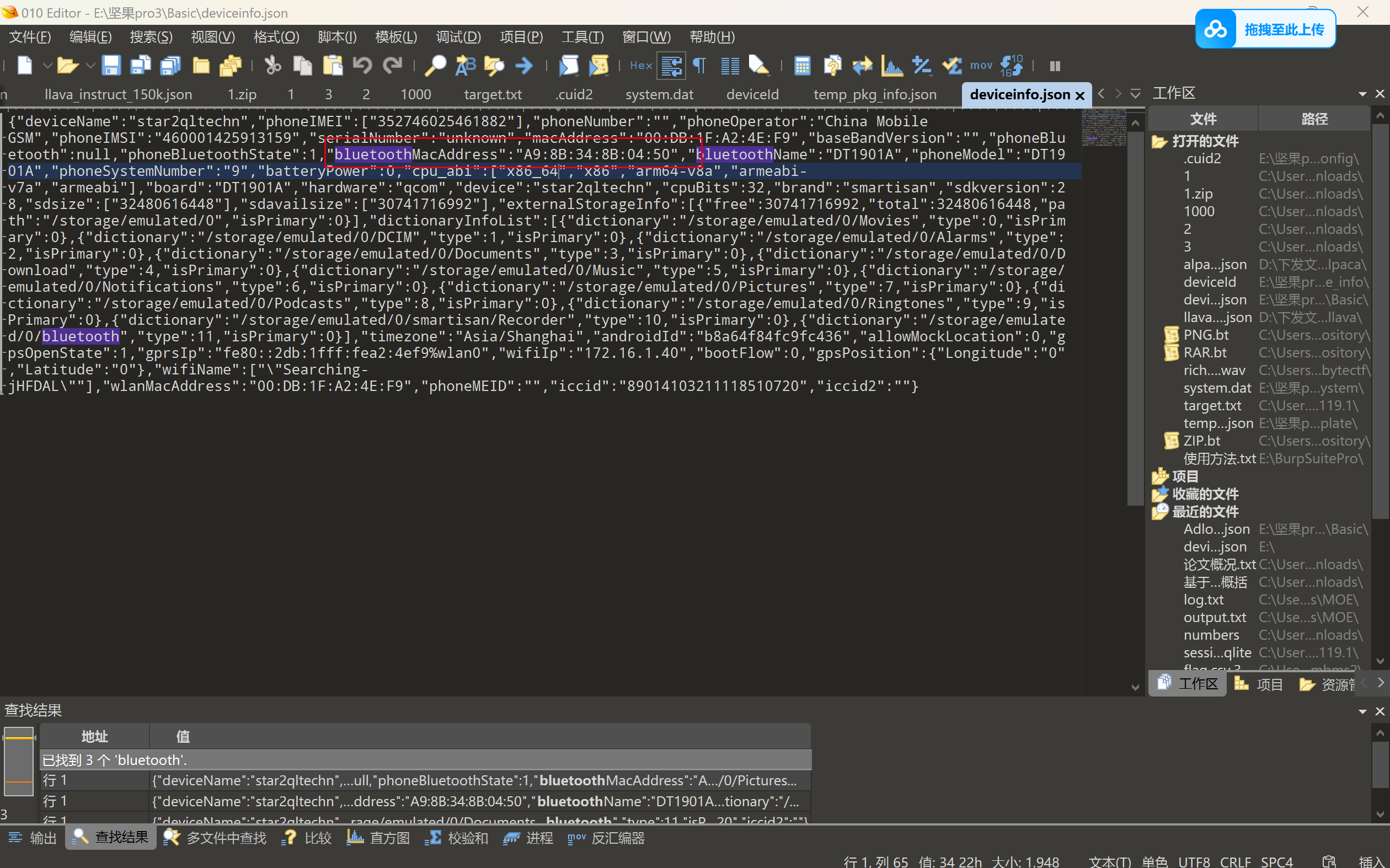Open the Calculator toolbar icon
The width and height of the screenshot is (1390, 868).
tap(802, 66)
